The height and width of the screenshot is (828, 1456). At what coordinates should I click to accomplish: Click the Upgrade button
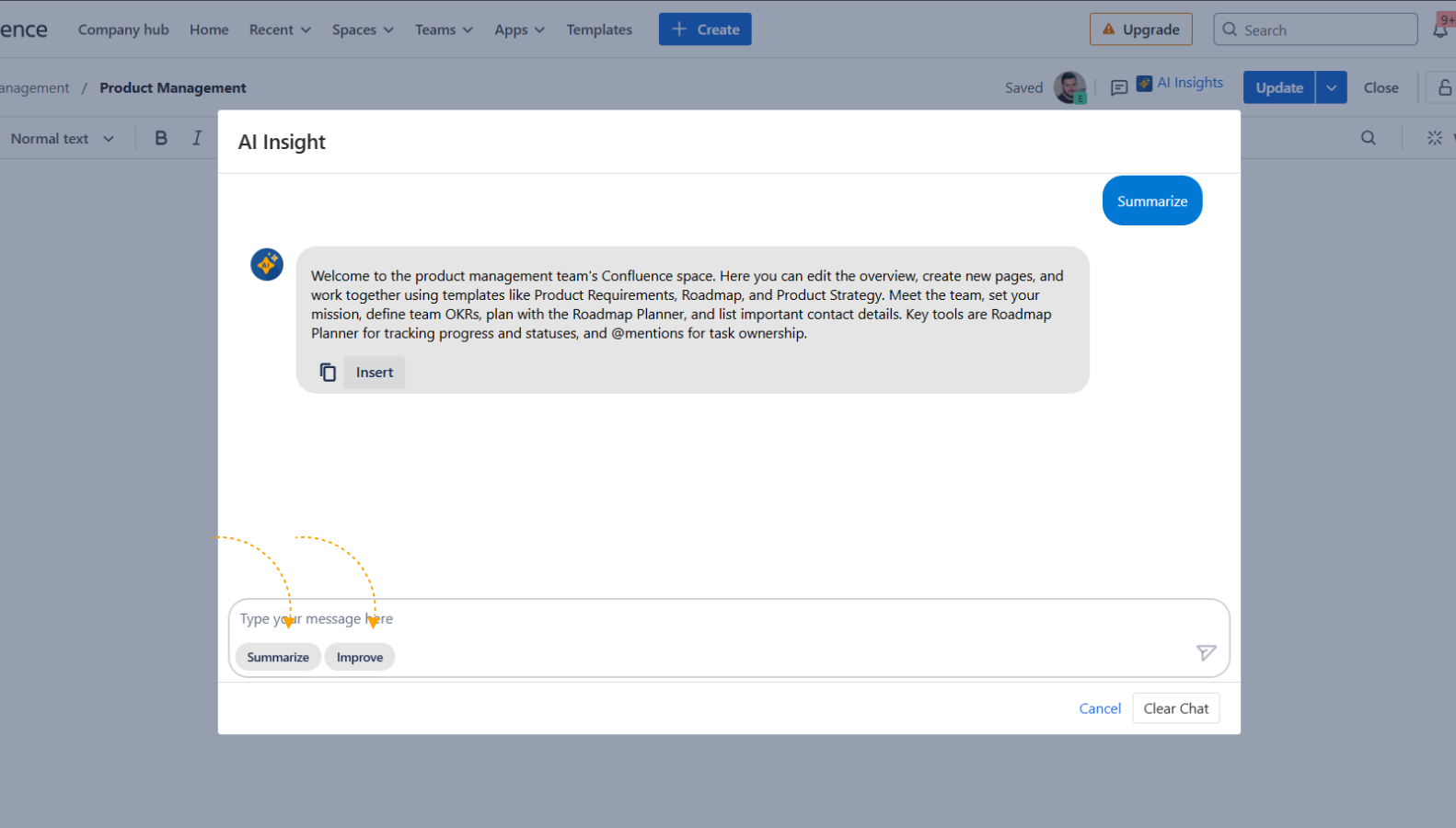[1140, 29]
